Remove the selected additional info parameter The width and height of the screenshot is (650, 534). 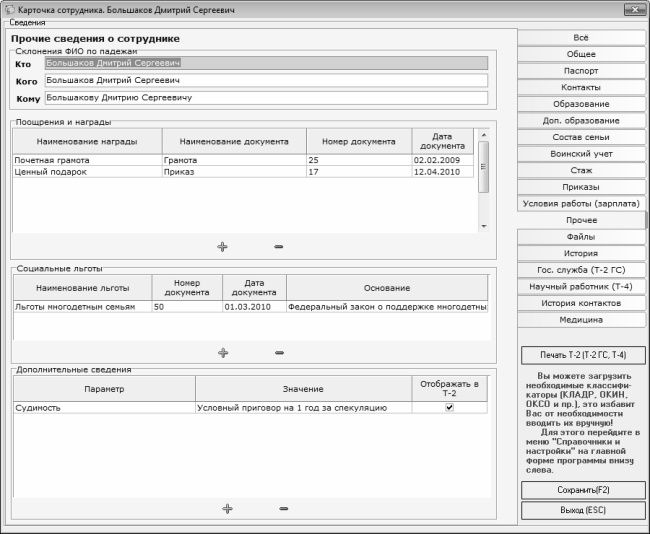pos(283,508)
